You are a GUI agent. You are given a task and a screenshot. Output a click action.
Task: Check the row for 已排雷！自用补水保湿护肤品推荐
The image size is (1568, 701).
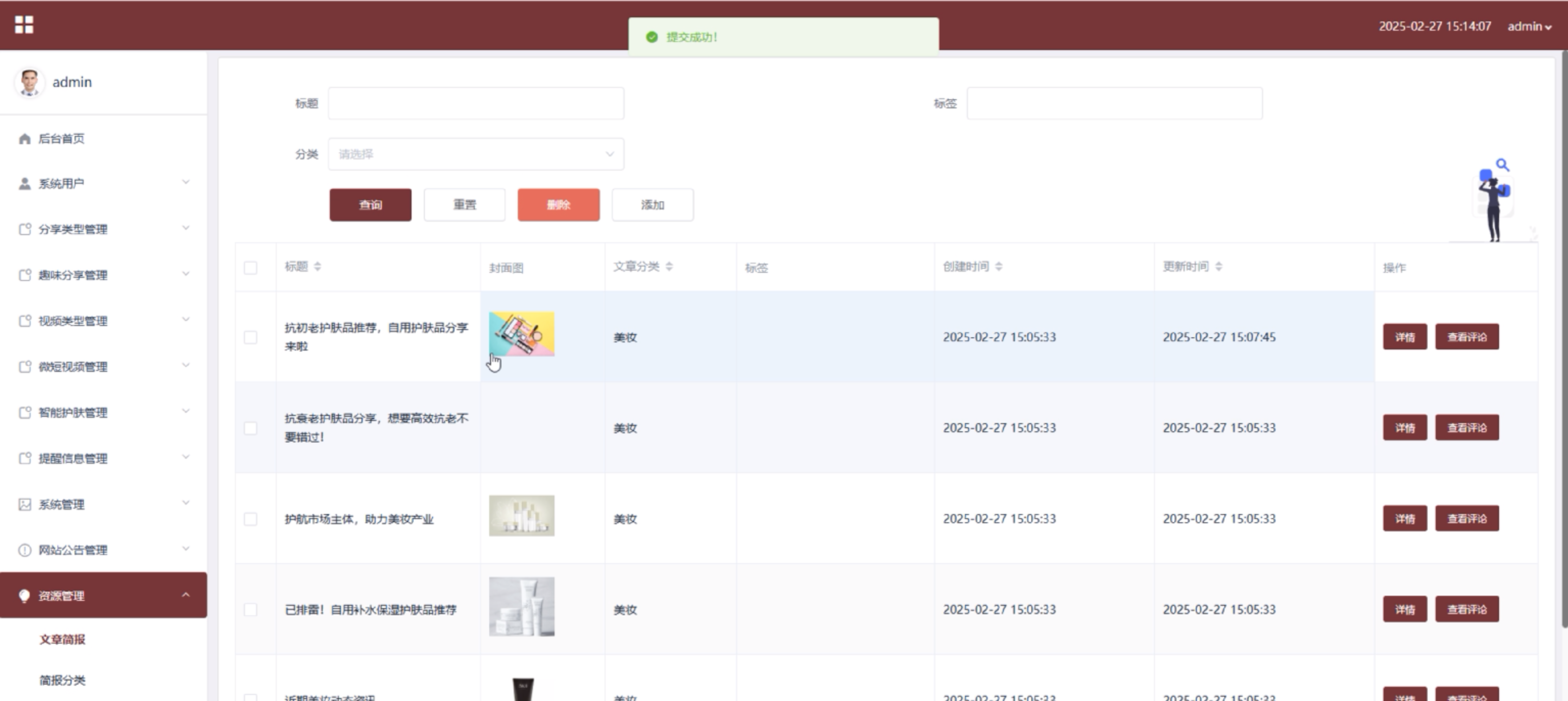(x=250, y=610)
